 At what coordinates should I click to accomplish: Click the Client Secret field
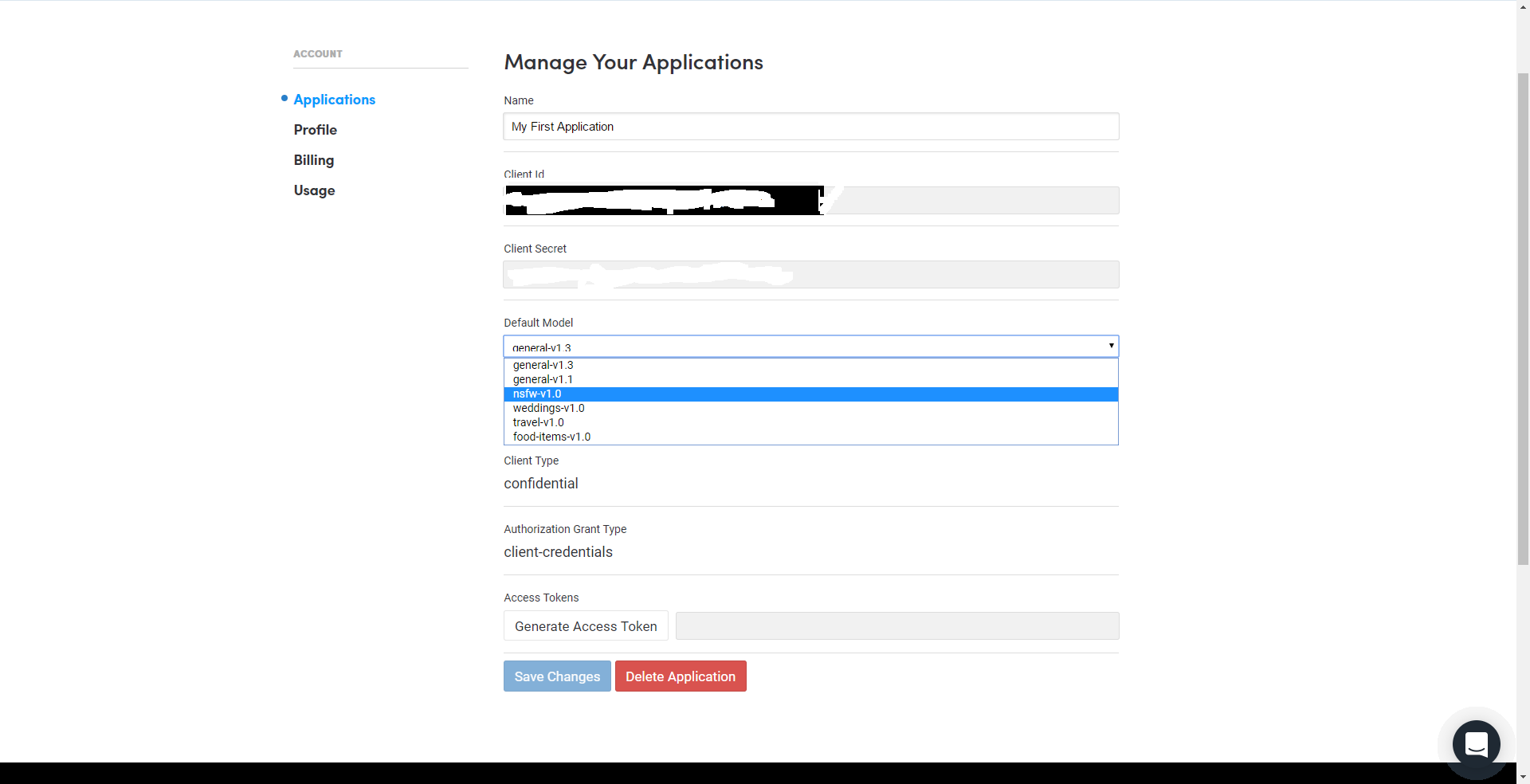(956, 275)
